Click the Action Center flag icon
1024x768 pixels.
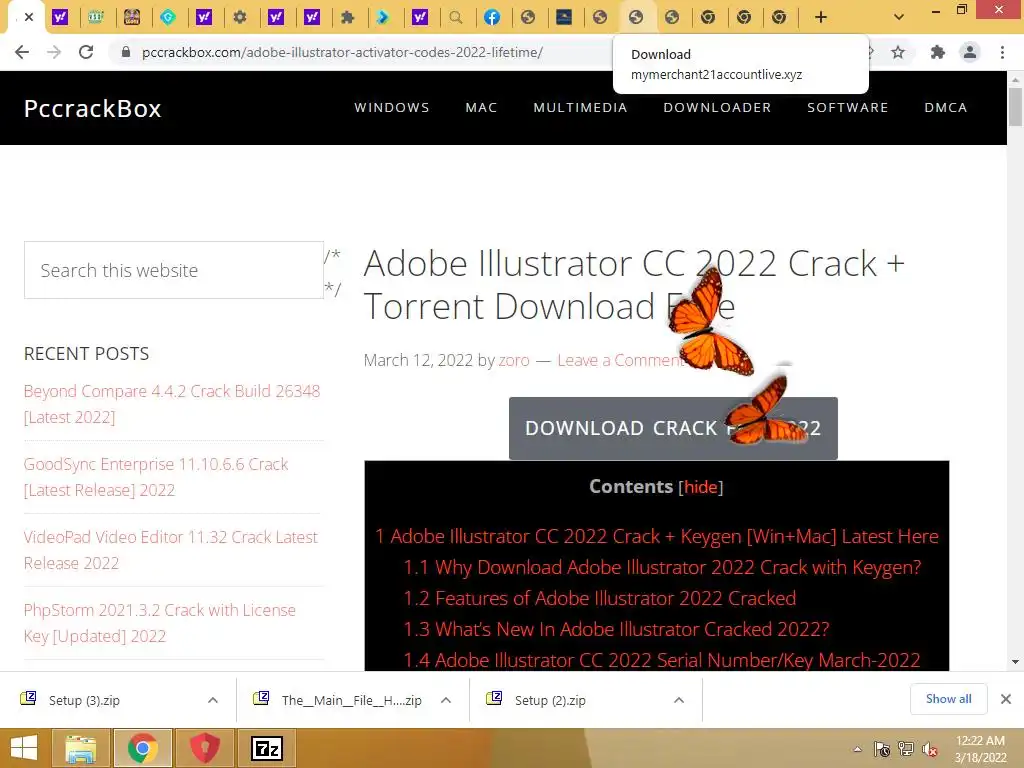(882, 749)
